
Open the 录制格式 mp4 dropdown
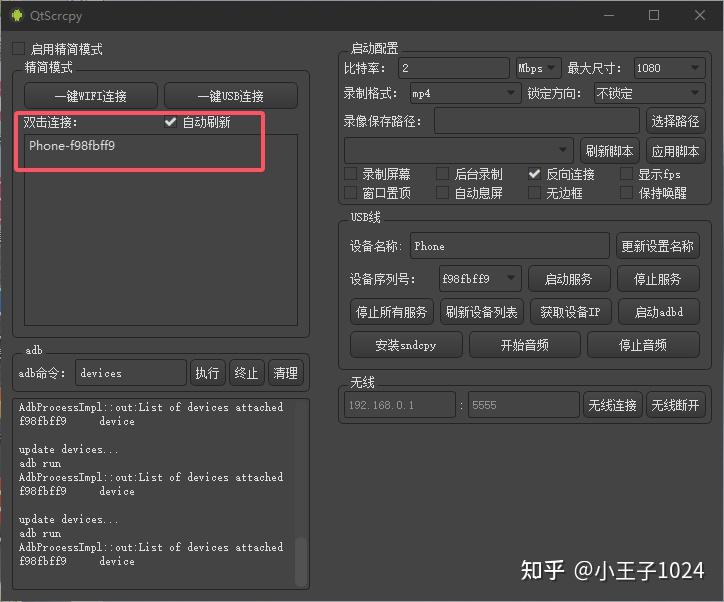click(x=465, y=94)
